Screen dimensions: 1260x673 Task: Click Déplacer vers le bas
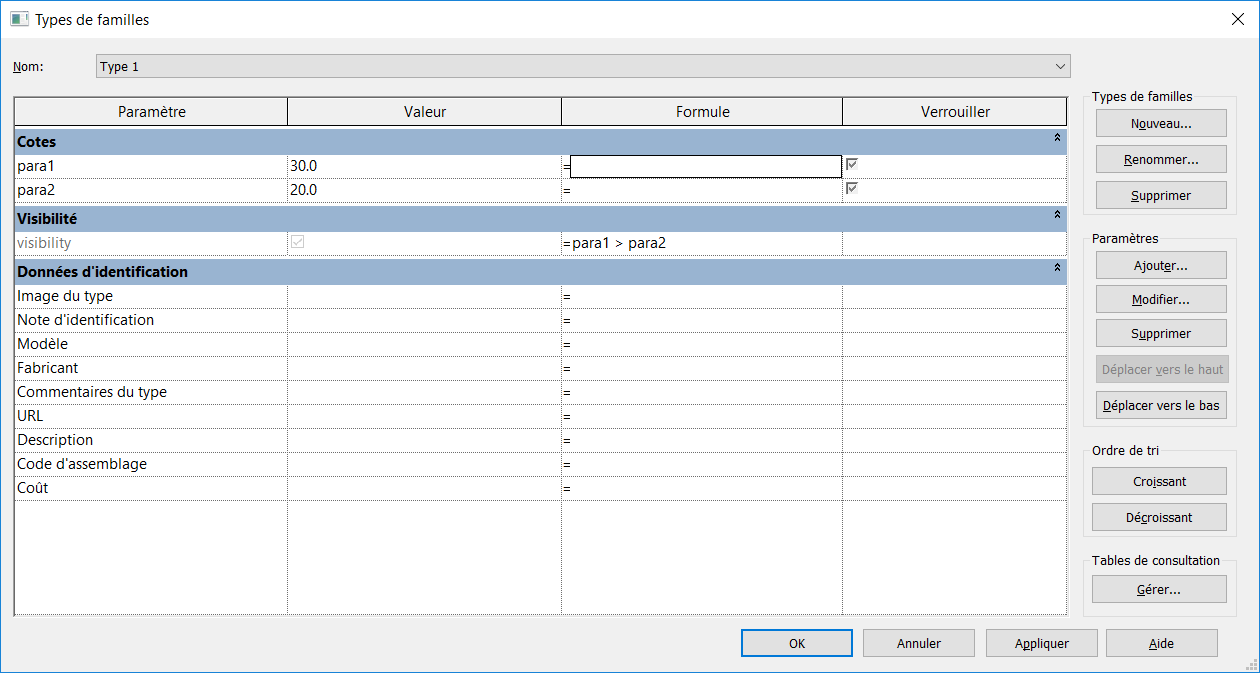click(1160, 405)
